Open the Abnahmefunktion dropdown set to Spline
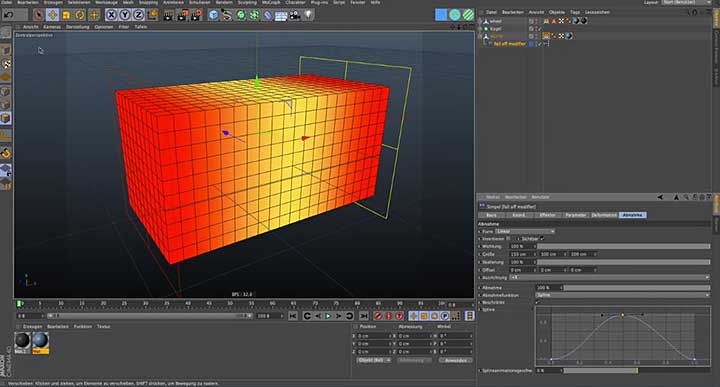The height and width of the screenshot is (387, 720). 622,295
